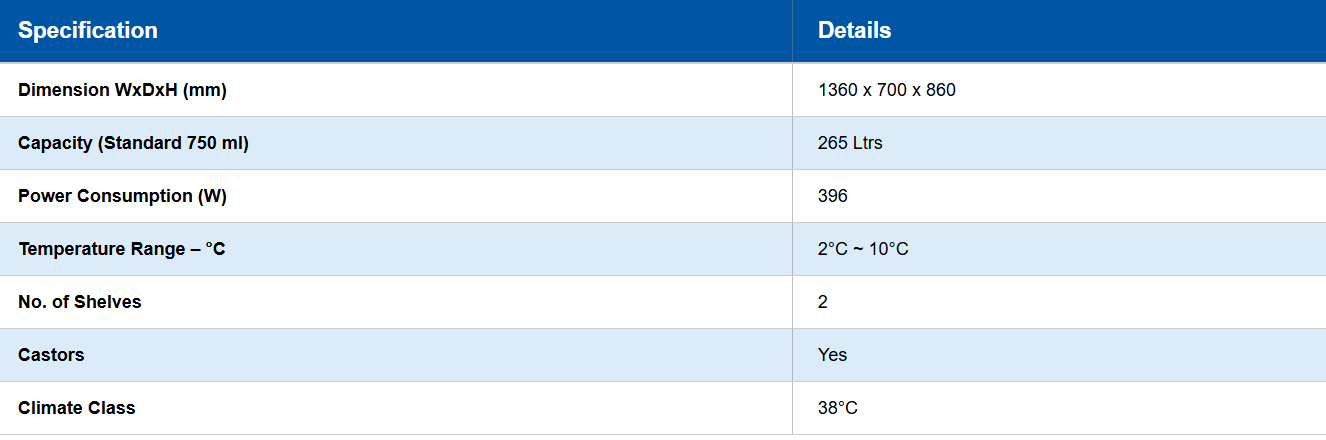The height and width of the screenshot is (440, 1326).
Task: Click the 396 power value
Action: click(x=832, y=196)
